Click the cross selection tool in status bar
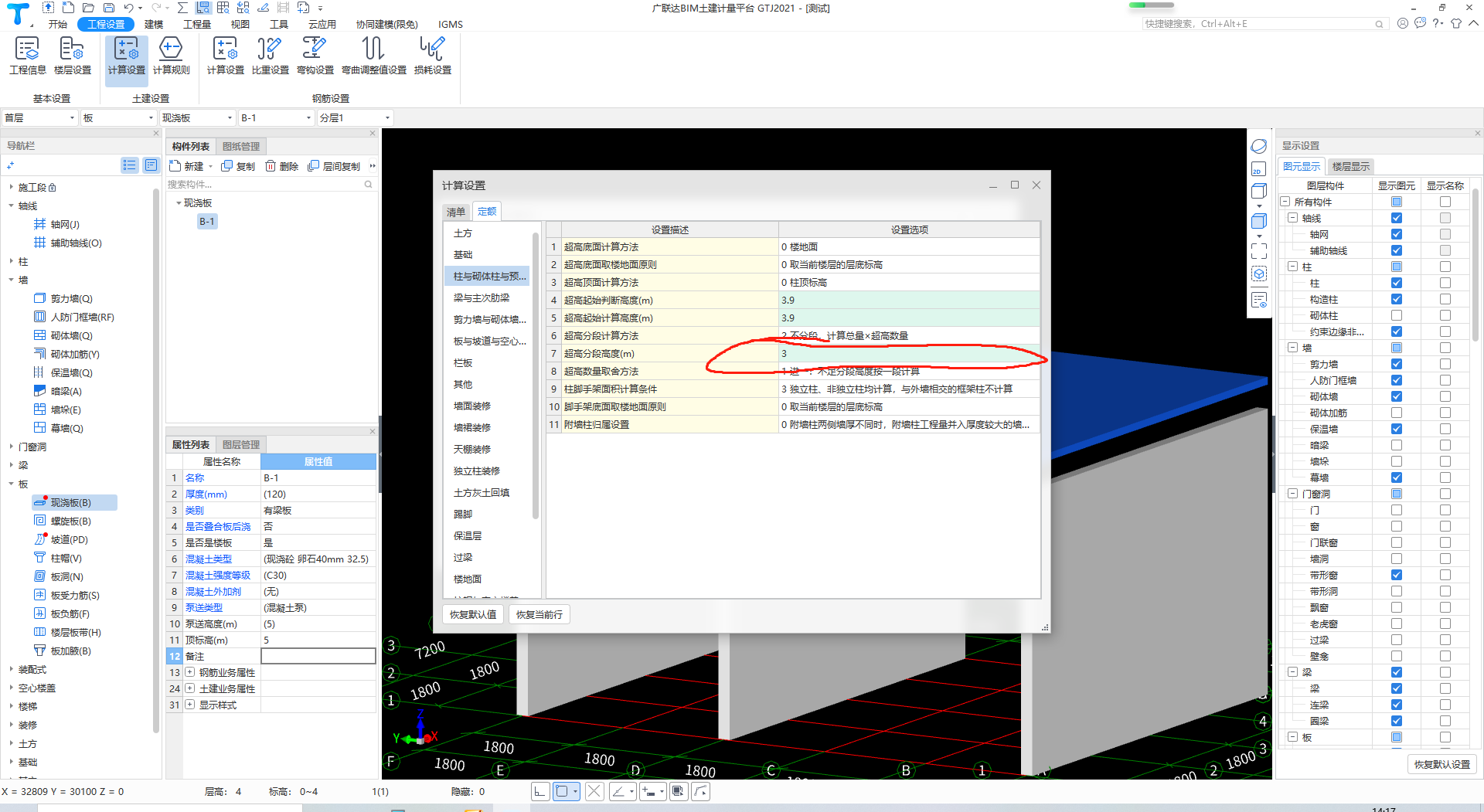The height and width of the screenshot is (812, 1484). [x=594, y=791]
